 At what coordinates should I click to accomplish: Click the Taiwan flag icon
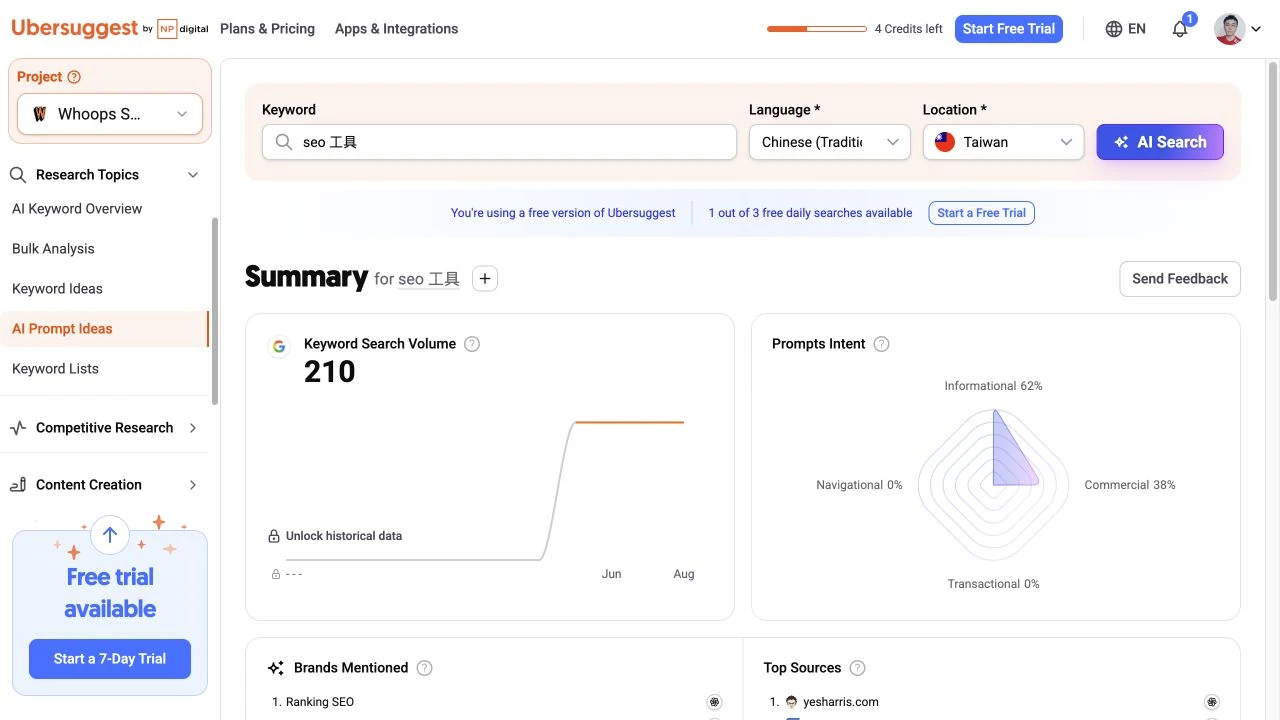point(945,142)
